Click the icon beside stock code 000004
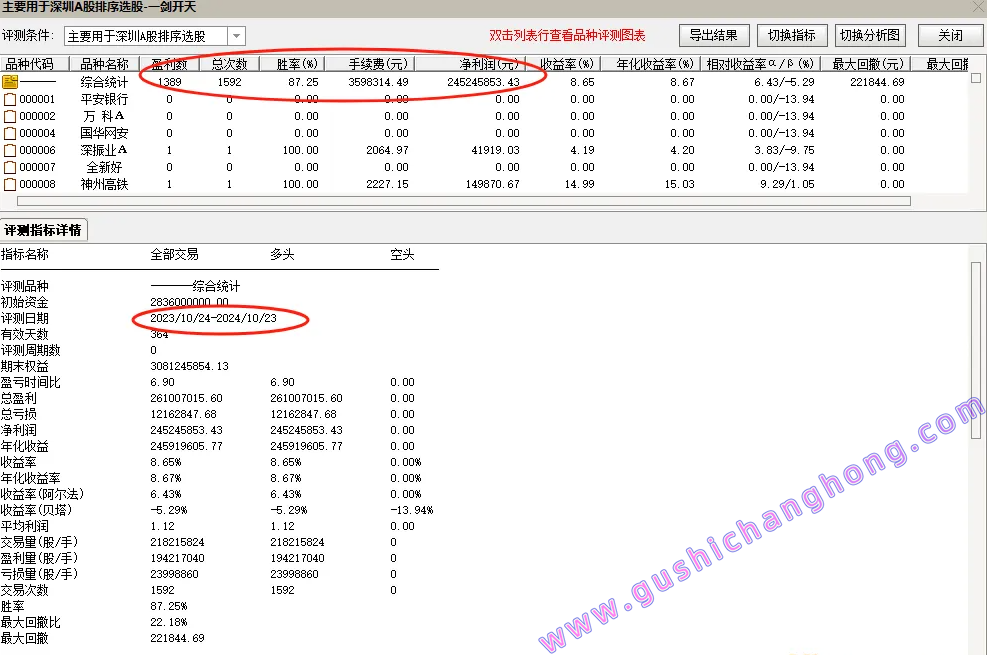Image resolution: width=987 pixels, height=655 pixels. click(10, 133)
